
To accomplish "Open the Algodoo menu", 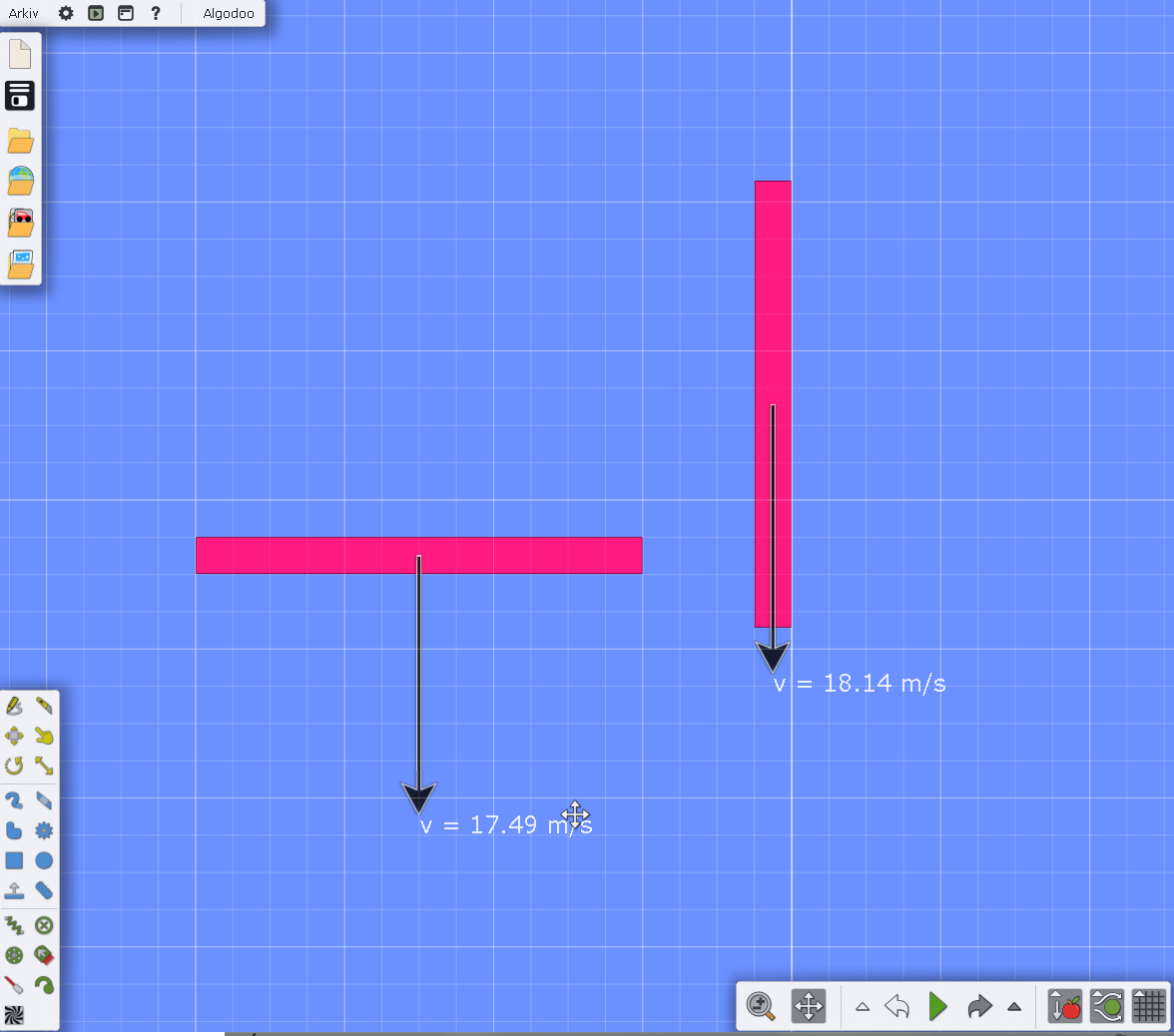I will point(229,13).
